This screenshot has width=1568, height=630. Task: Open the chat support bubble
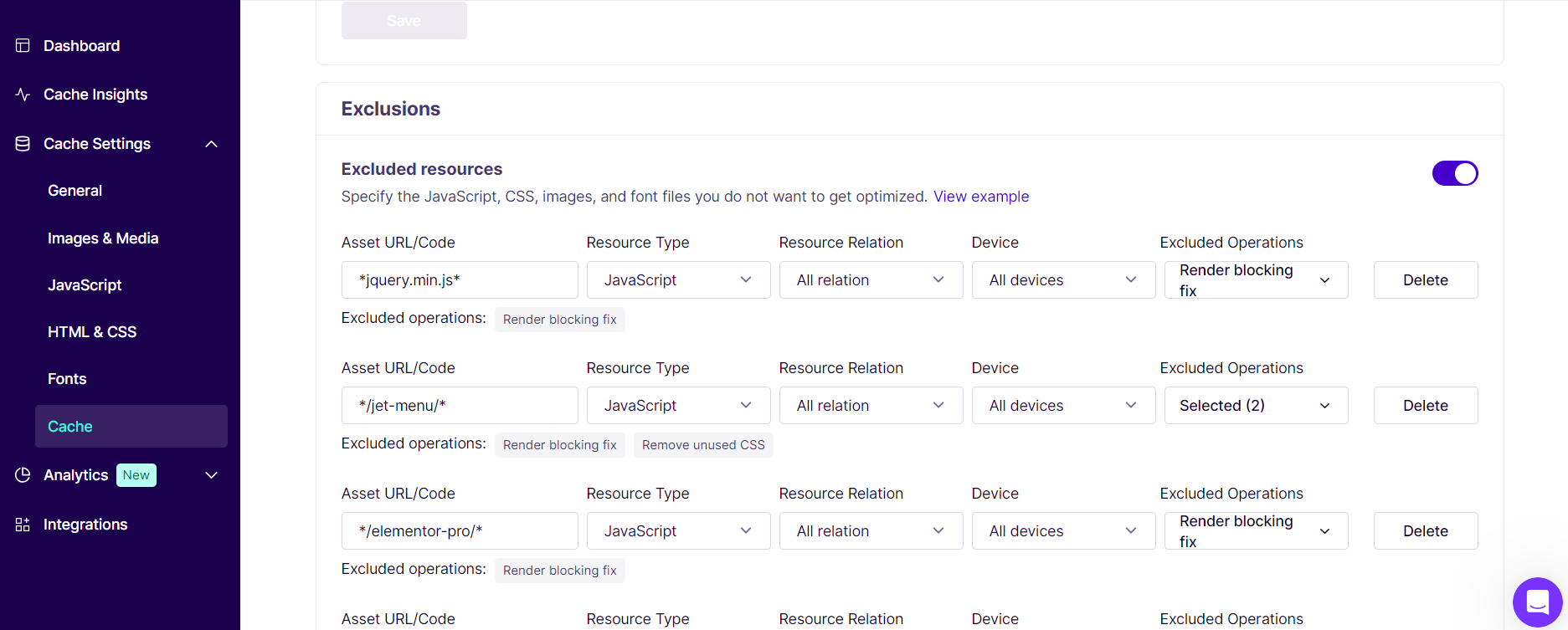click(1538, 602)
